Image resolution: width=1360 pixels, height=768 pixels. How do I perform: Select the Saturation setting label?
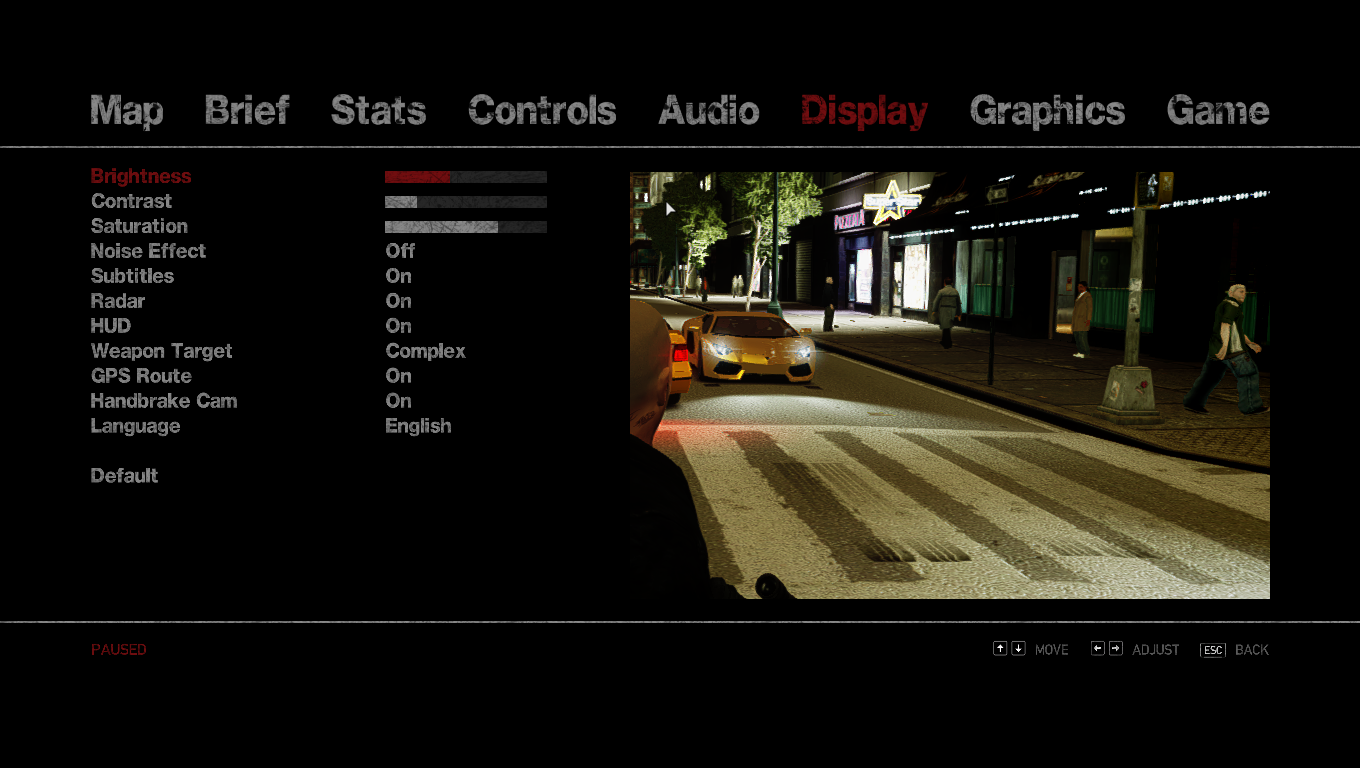[x=139, y=226]
